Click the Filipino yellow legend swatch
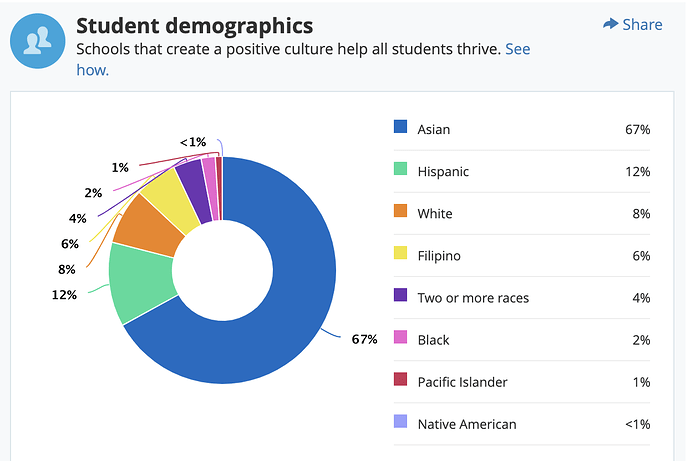The image size is (690, 461). point(401,254)
